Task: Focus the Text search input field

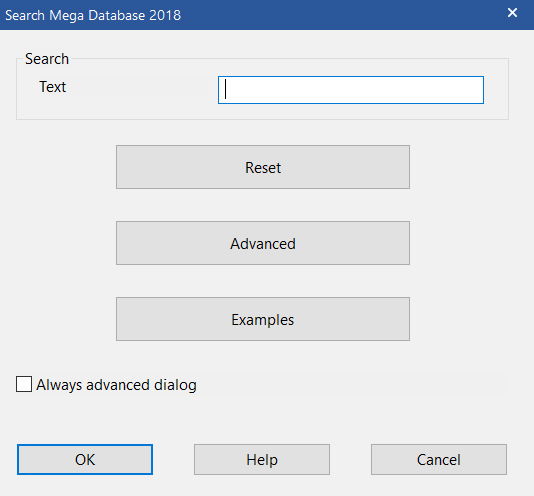Action: click(x=351, y=90)
